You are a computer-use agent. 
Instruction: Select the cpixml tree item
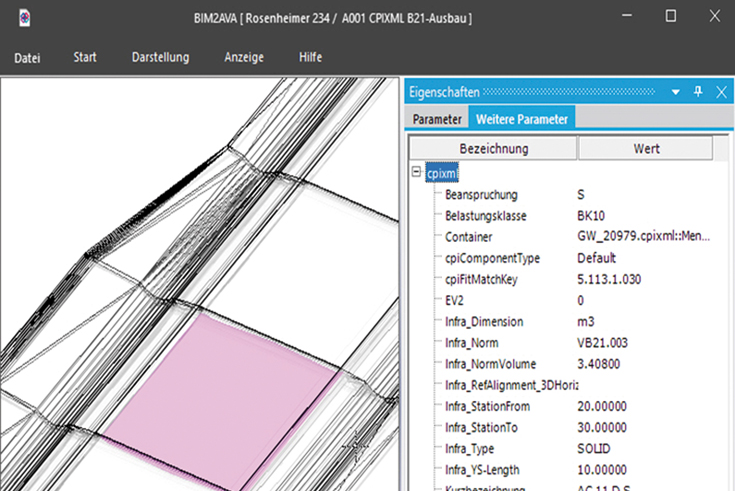tap(442, 173)
